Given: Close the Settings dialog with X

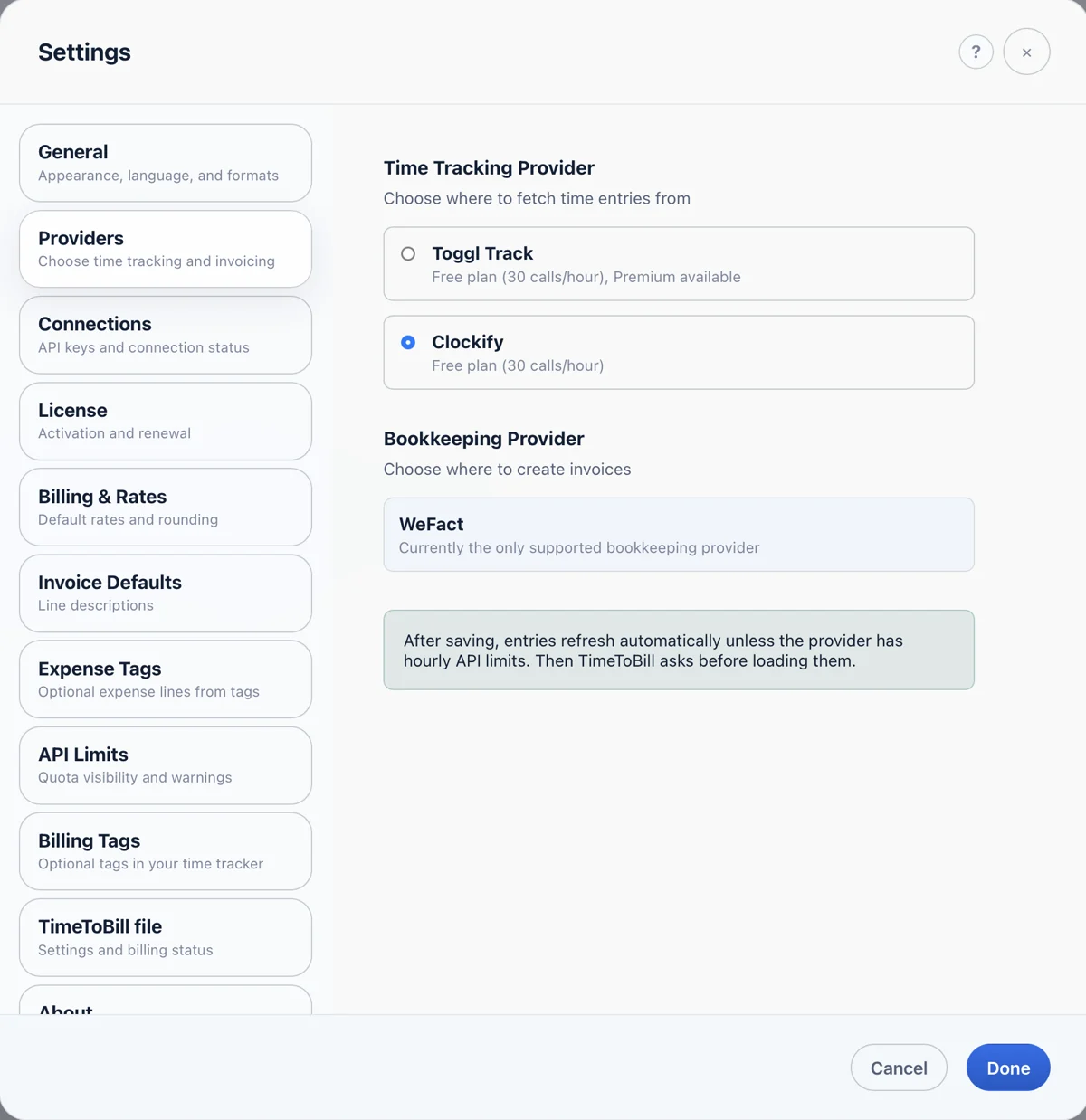Looking at the screenshot, I should point(1026,52).
